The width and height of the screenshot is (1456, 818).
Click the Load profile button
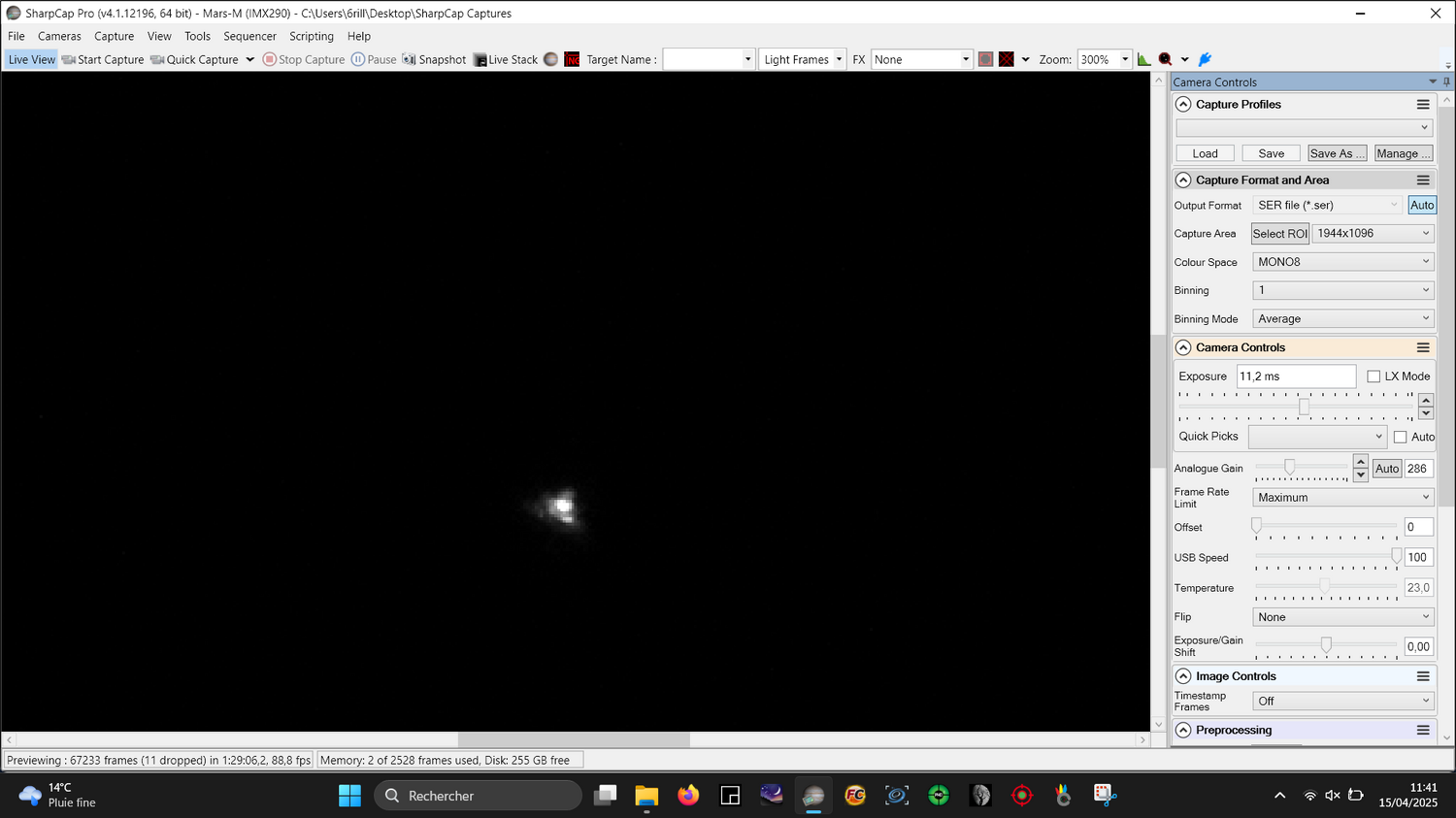point(1205,153)
